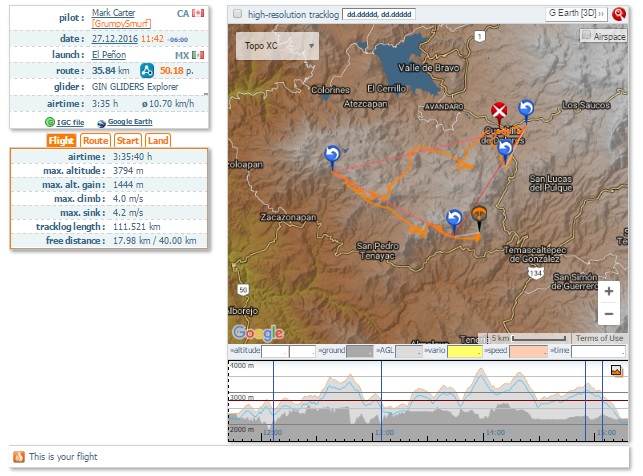Toggle the Airspace checkbox on map

[x=586, y=35]
